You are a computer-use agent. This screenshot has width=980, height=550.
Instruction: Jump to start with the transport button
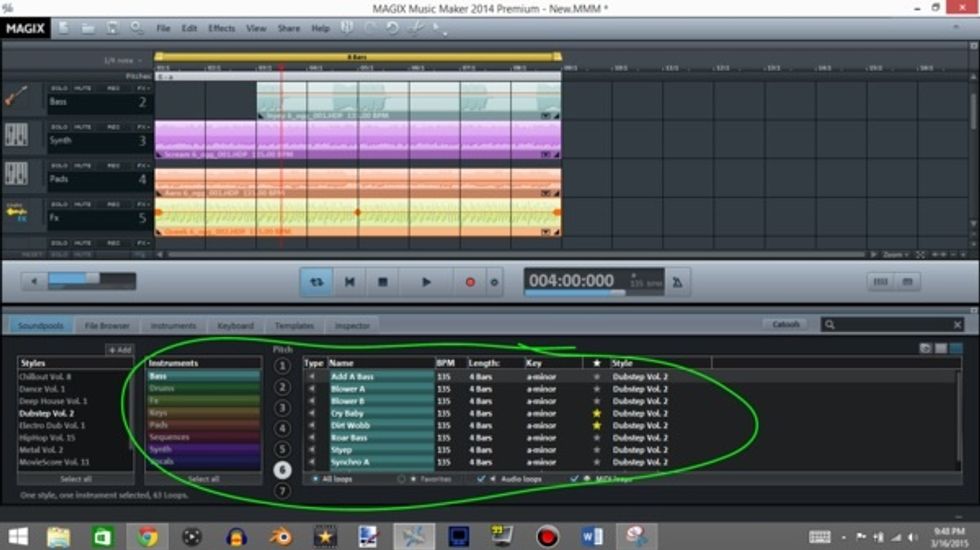click(x=350, y=282)
